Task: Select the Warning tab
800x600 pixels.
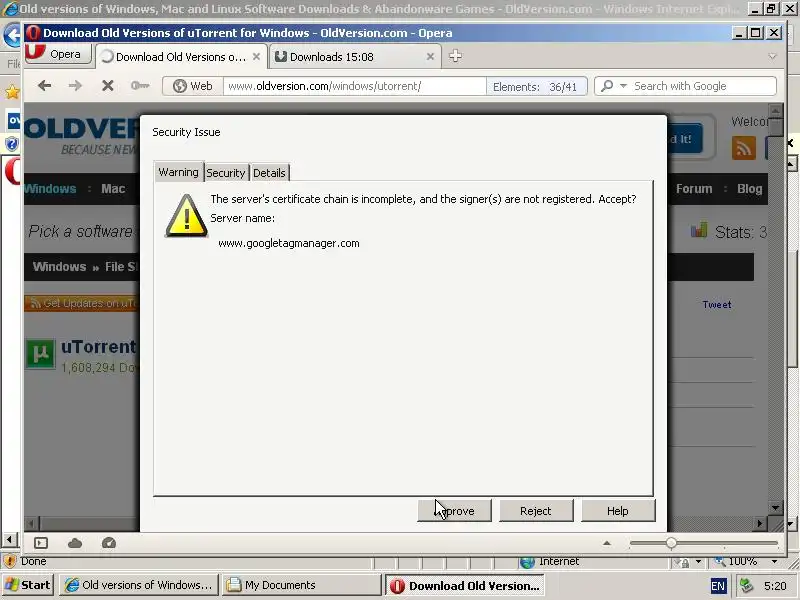Action: [x=179, y=172]
